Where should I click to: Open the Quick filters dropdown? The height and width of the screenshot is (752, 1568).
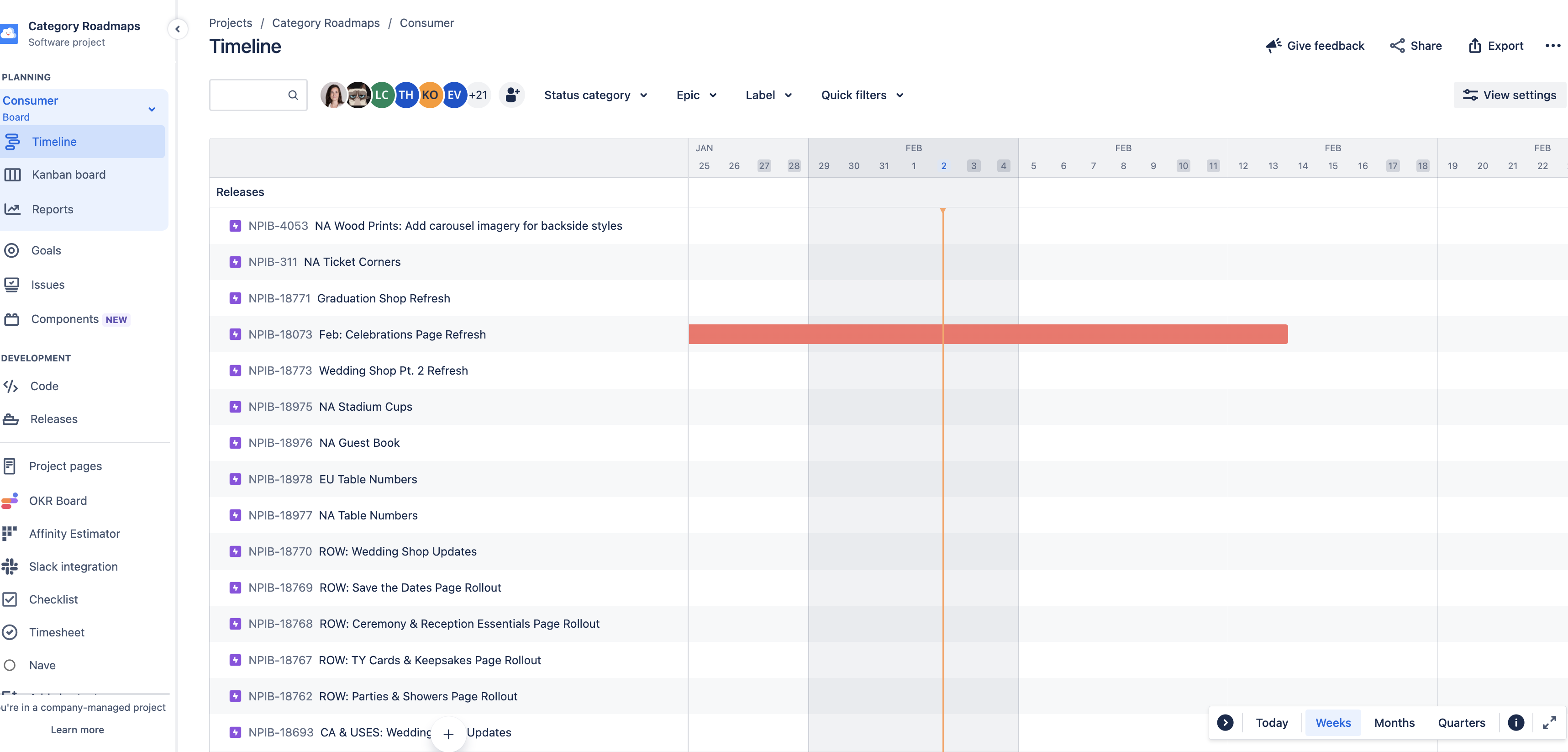(x=861, y=95)
